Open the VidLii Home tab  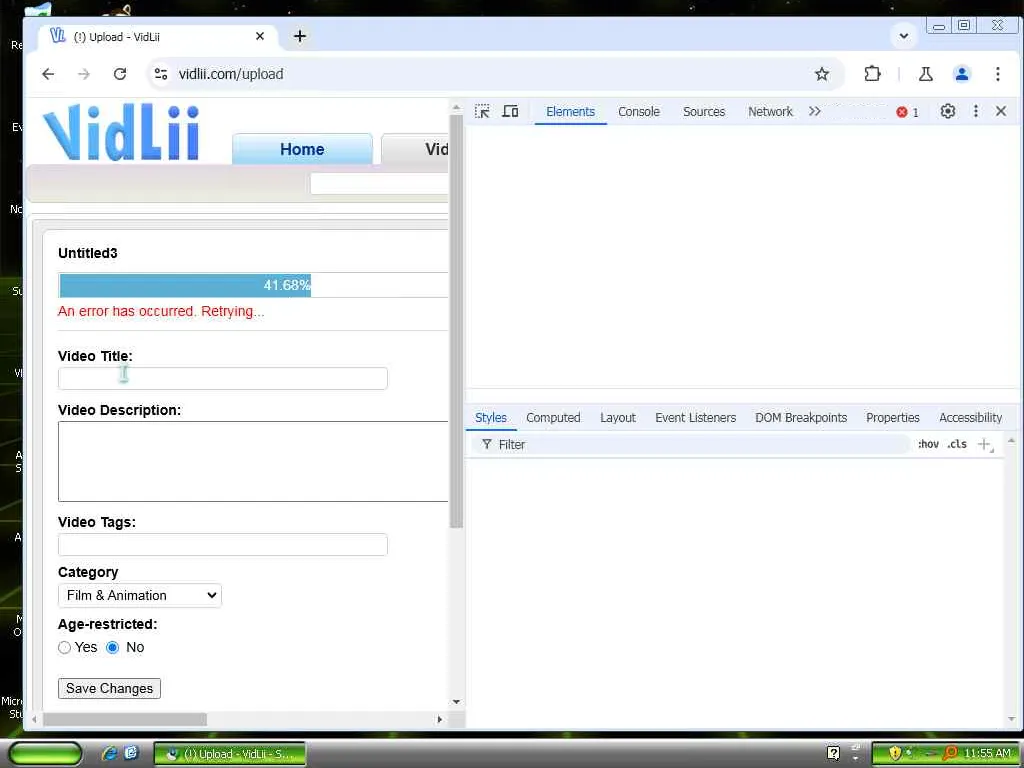pos(302,149)
